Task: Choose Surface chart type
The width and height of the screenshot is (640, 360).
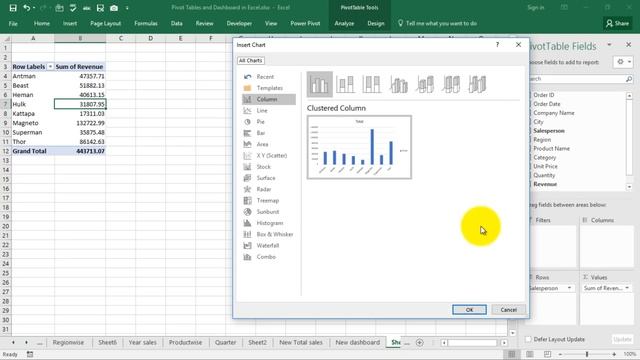Action: pos(269,178)
